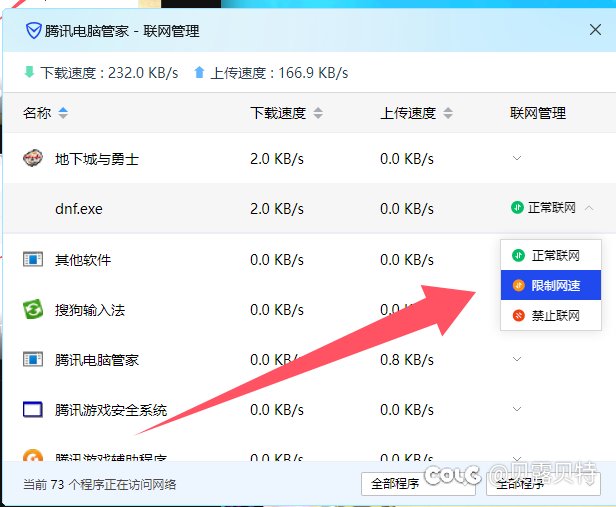616x507 pixels.
Task: Collapse dnf.exe 正常联网 dropdown arrow
Action: pyautogui.click(x=589, y=208)
